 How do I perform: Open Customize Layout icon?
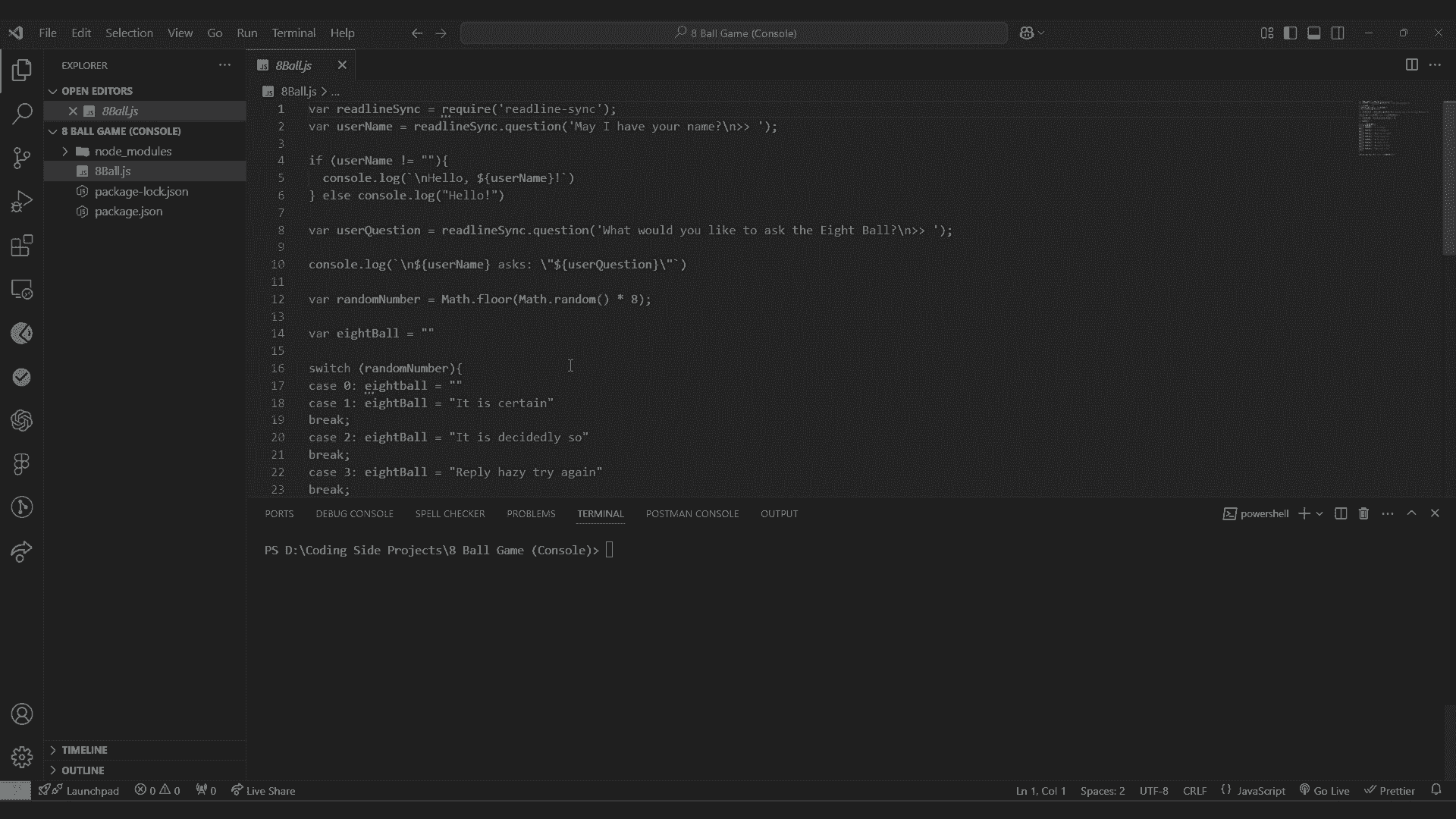1267,33
